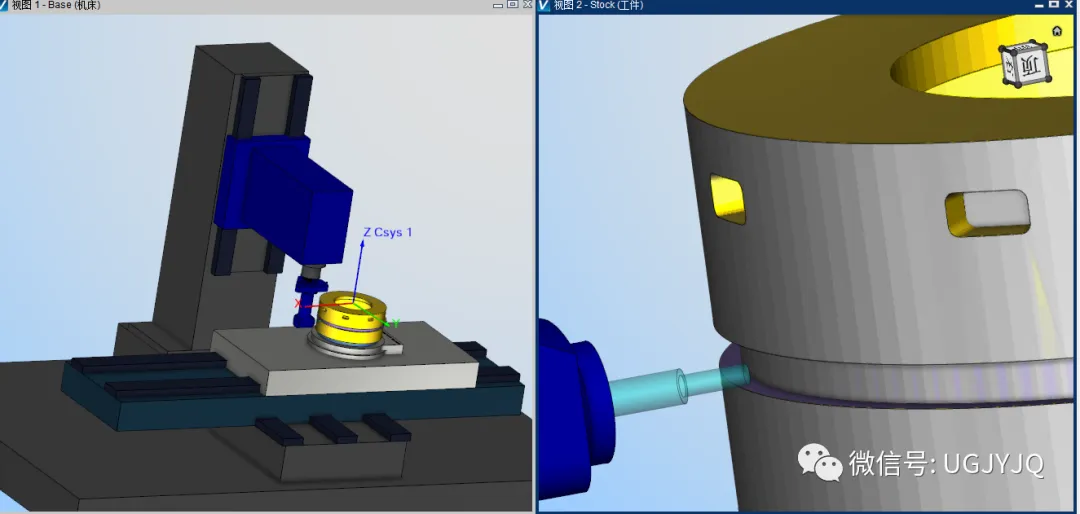The width and height of the screenshot is (1080, 514).
Task: Click the "Z Csys 1" axis label
Action: (x=388, y=232)
